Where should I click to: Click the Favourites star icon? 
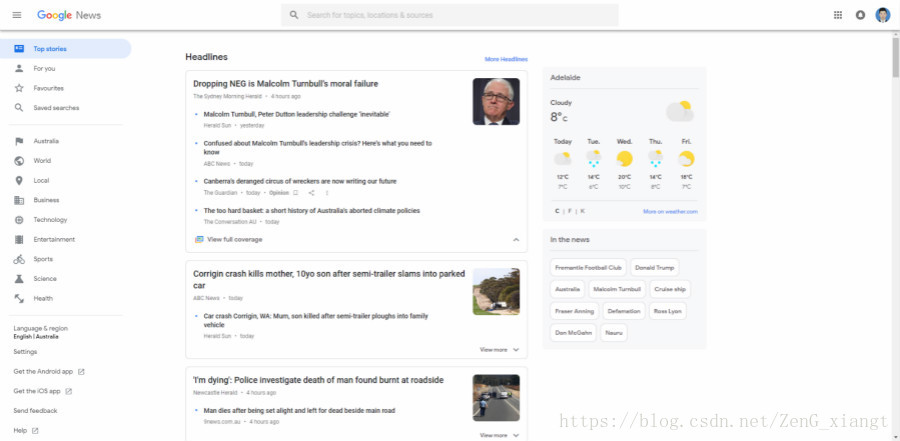19,88
